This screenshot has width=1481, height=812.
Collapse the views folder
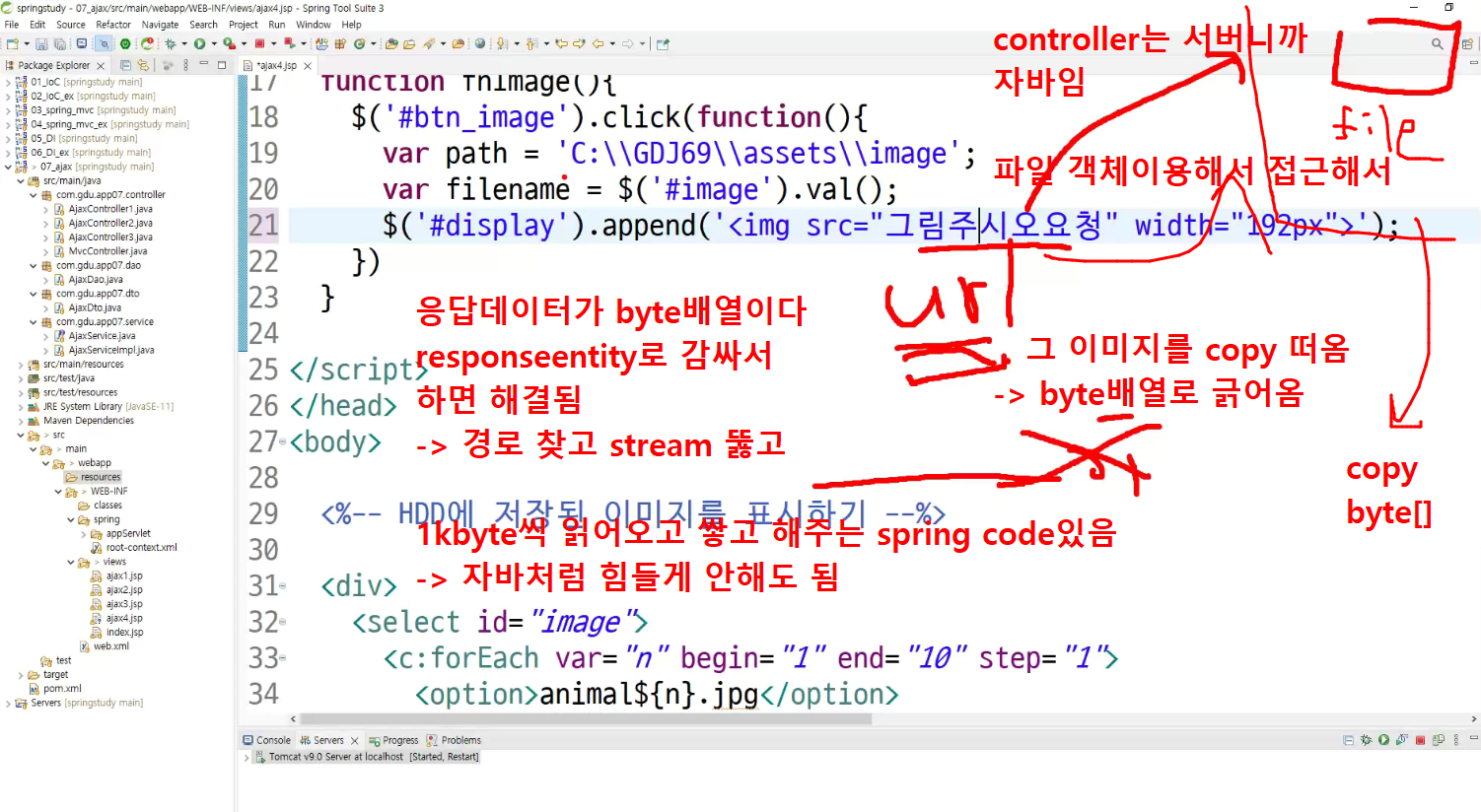tap(70, 562)
